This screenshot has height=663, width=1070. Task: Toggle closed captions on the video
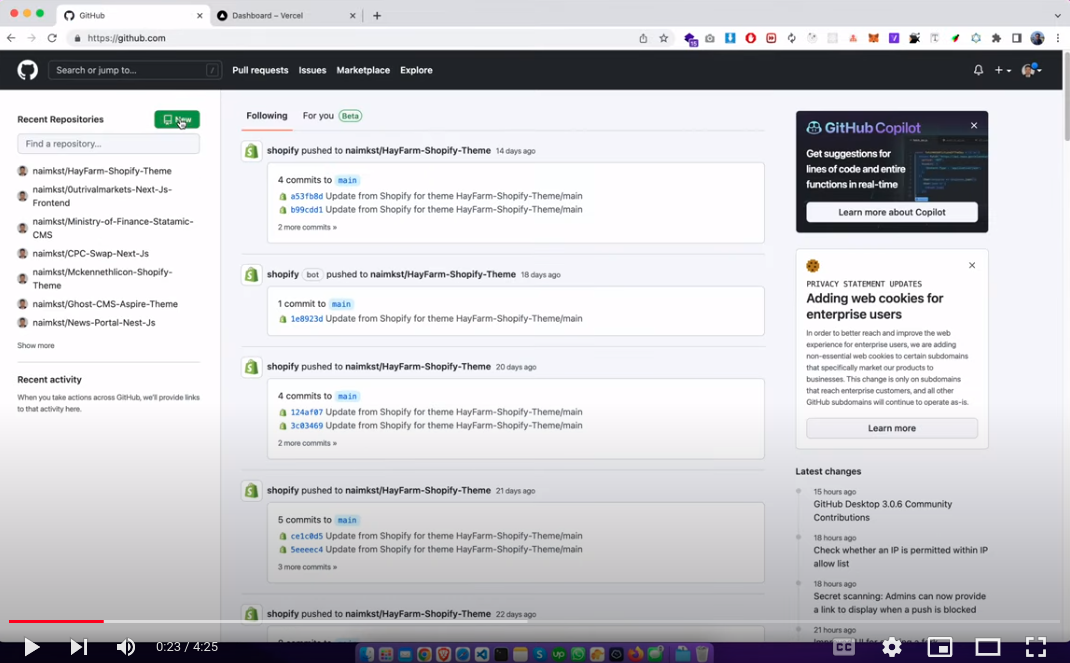(844, 647)
